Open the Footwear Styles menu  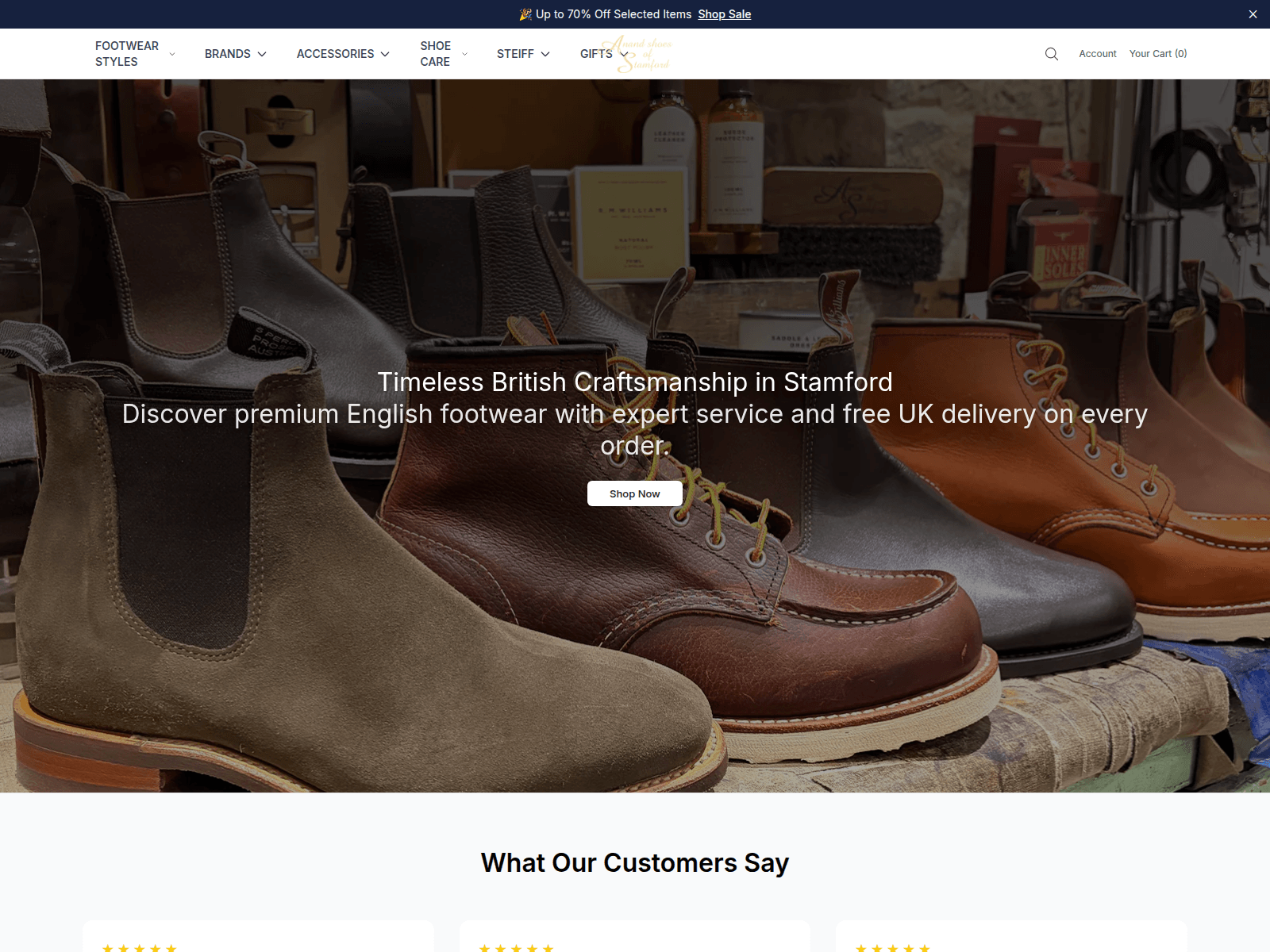point(127,54)
